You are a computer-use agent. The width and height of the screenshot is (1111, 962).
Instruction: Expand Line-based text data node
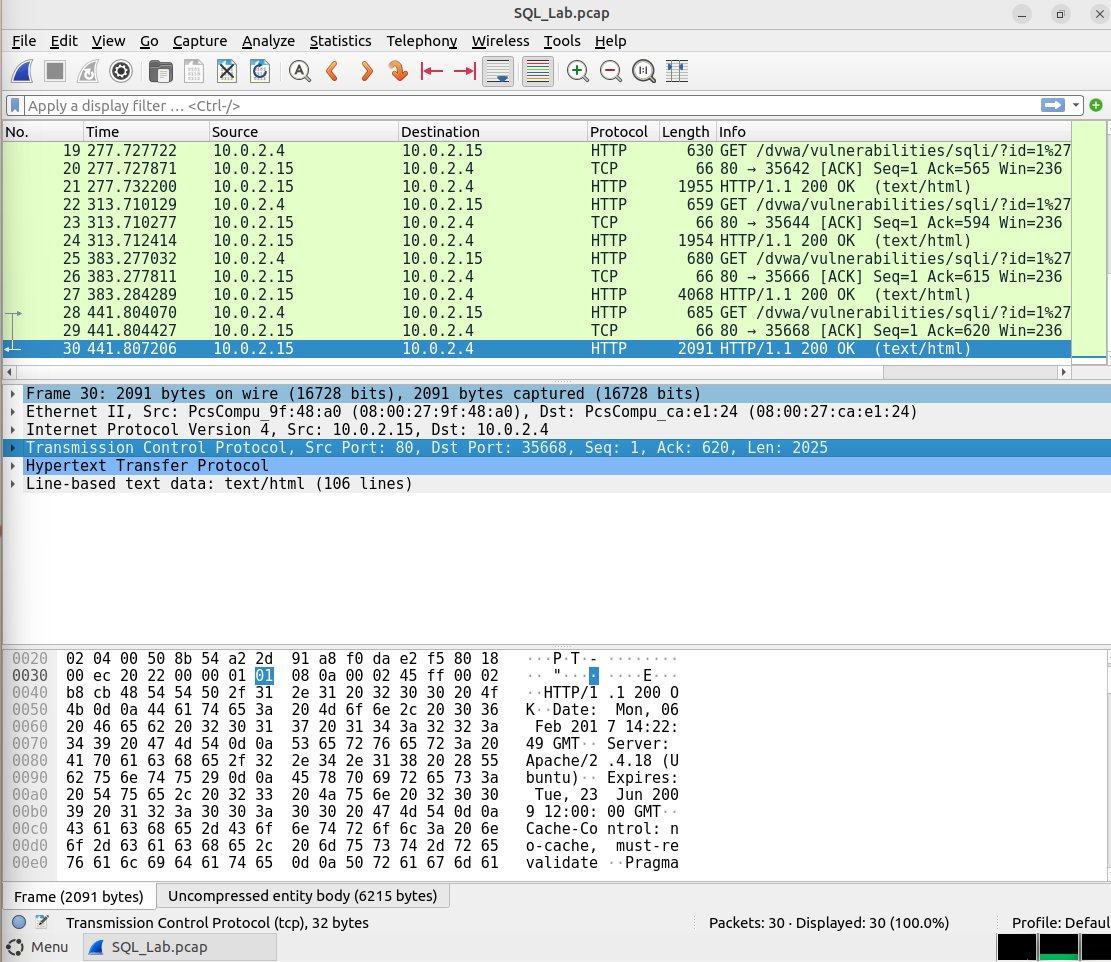click(13, 484)
